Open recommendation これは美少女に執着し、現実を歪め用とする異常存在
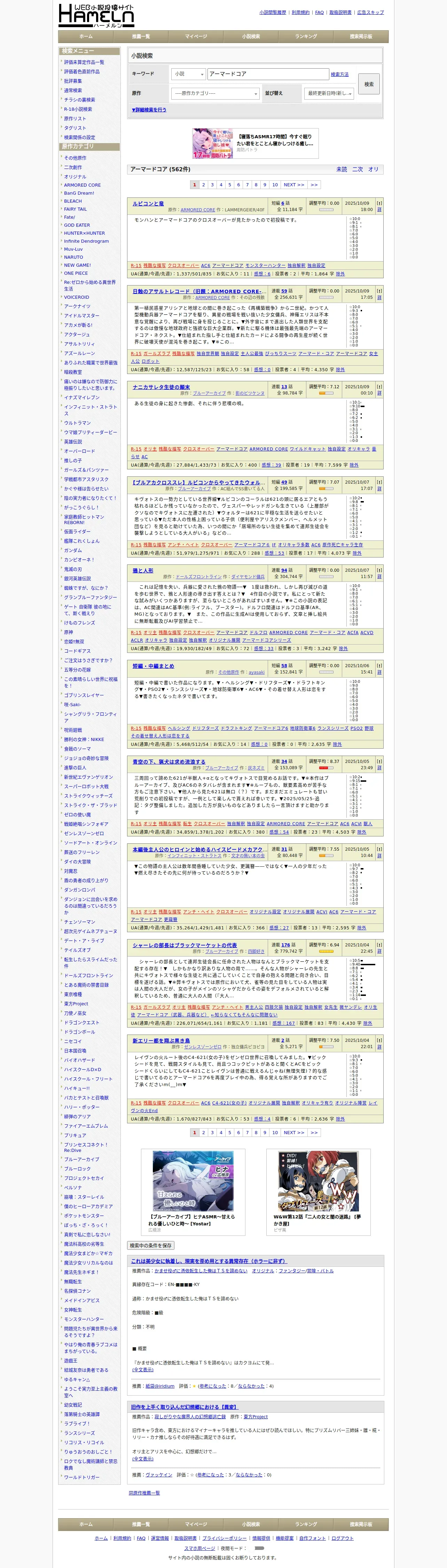The height and width of the screenshot is (1568, 447). (x=209, y=1261)
